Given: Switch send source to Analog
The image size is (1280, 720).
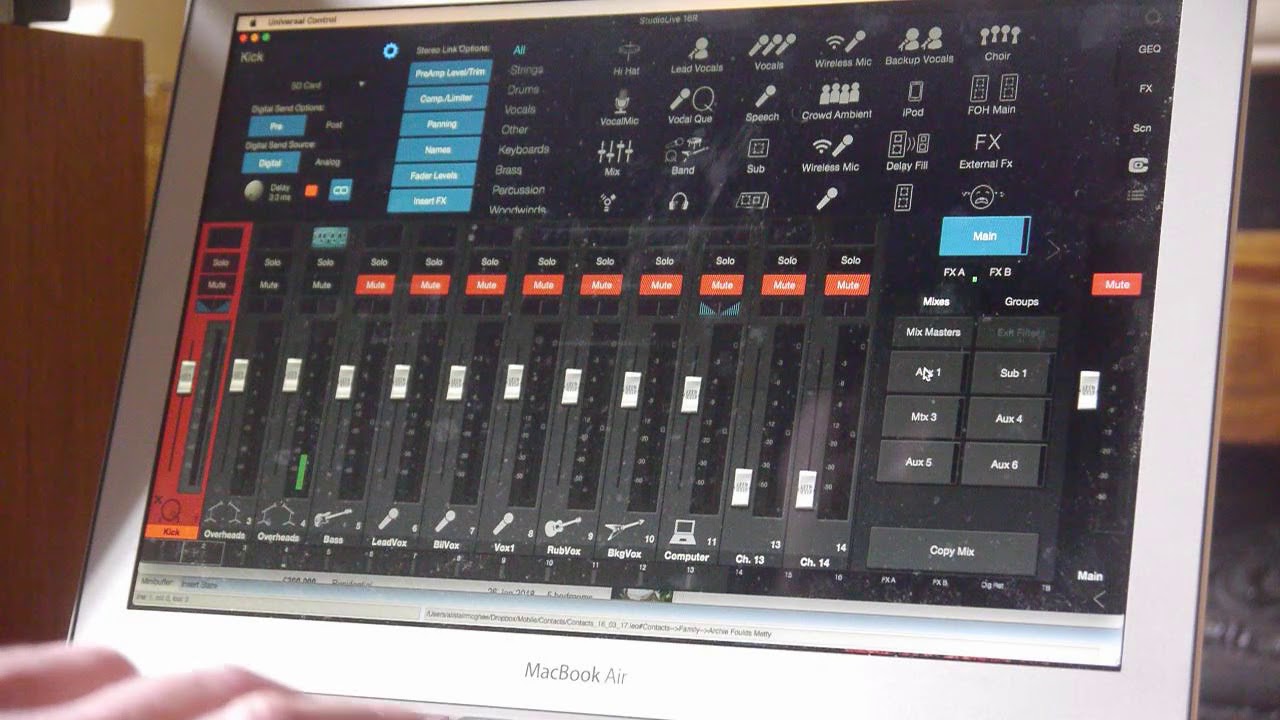Looking at the screenshot, I should point(327,162).
